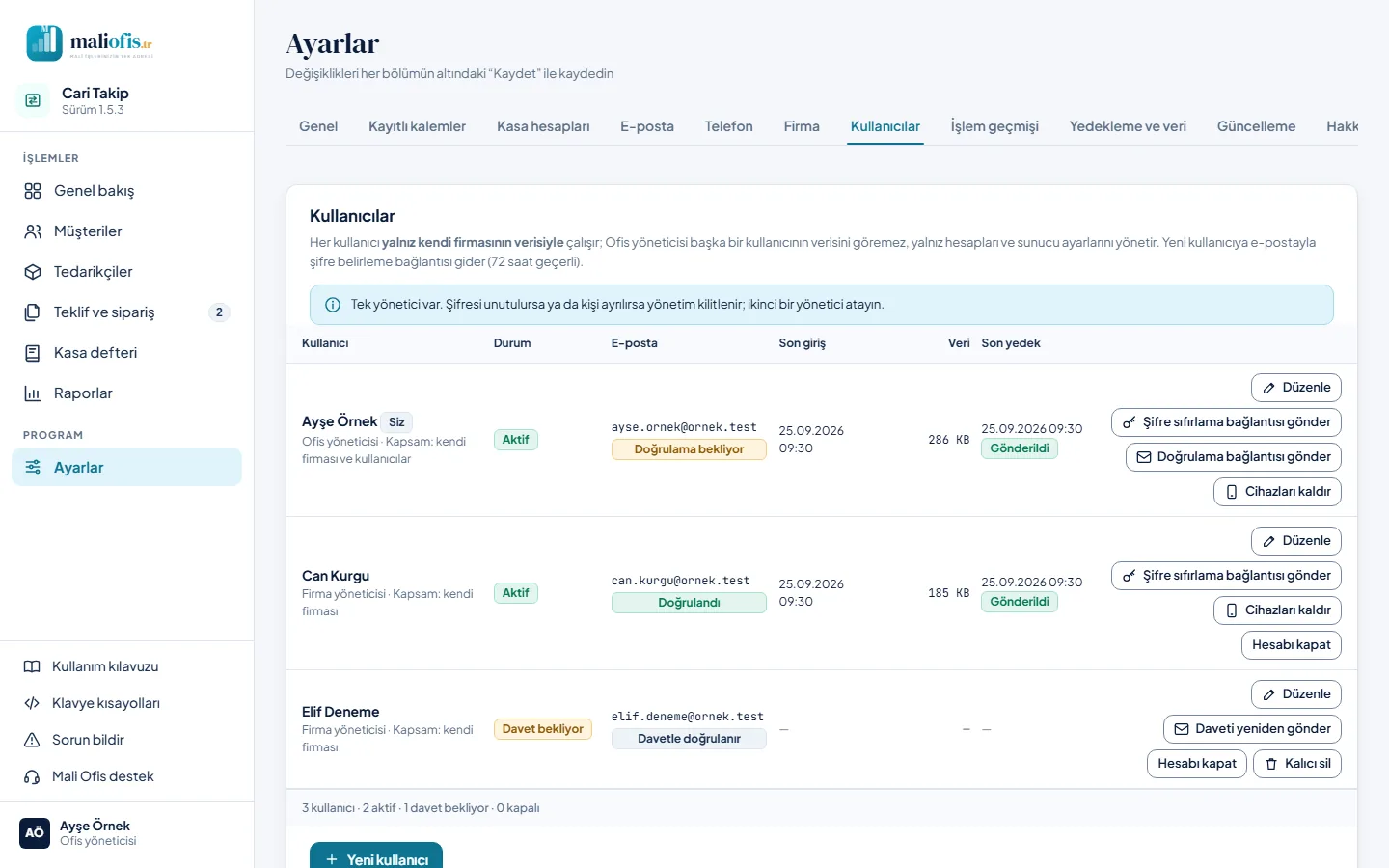Click Mali Ofis destek headset icon

click(x=32, y=776)
